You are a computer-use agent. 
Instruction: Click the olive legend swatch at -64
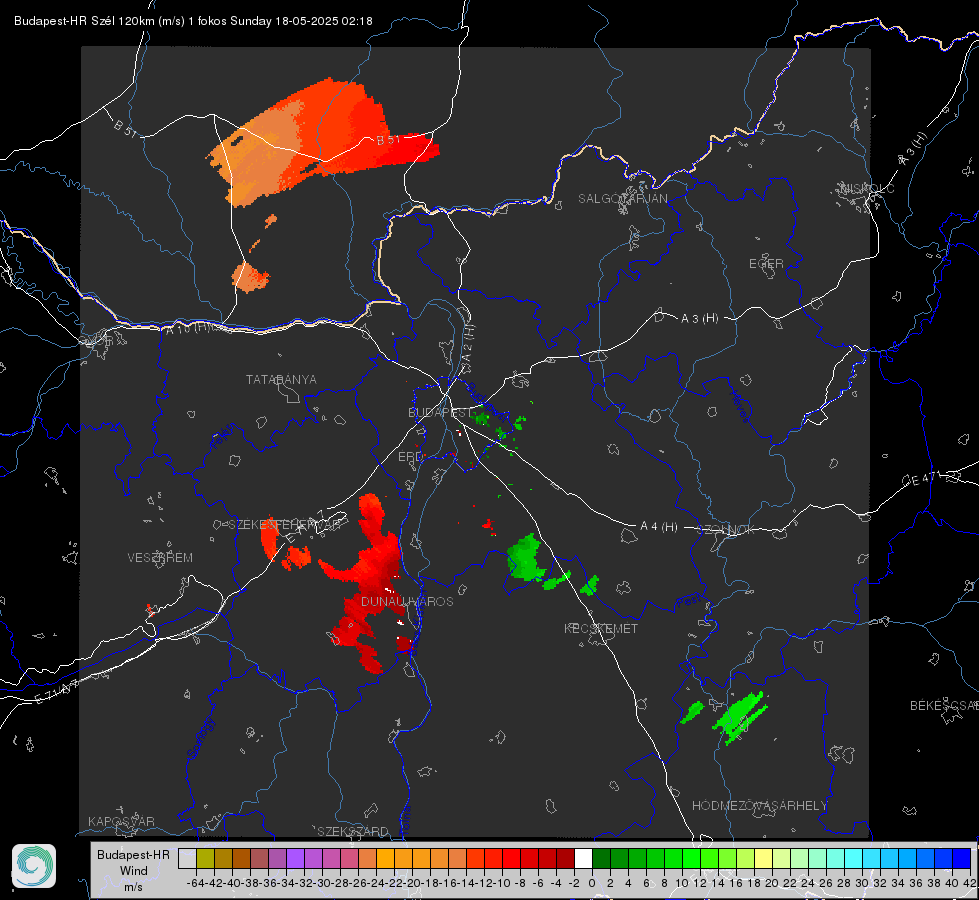(x=205, y=859)
